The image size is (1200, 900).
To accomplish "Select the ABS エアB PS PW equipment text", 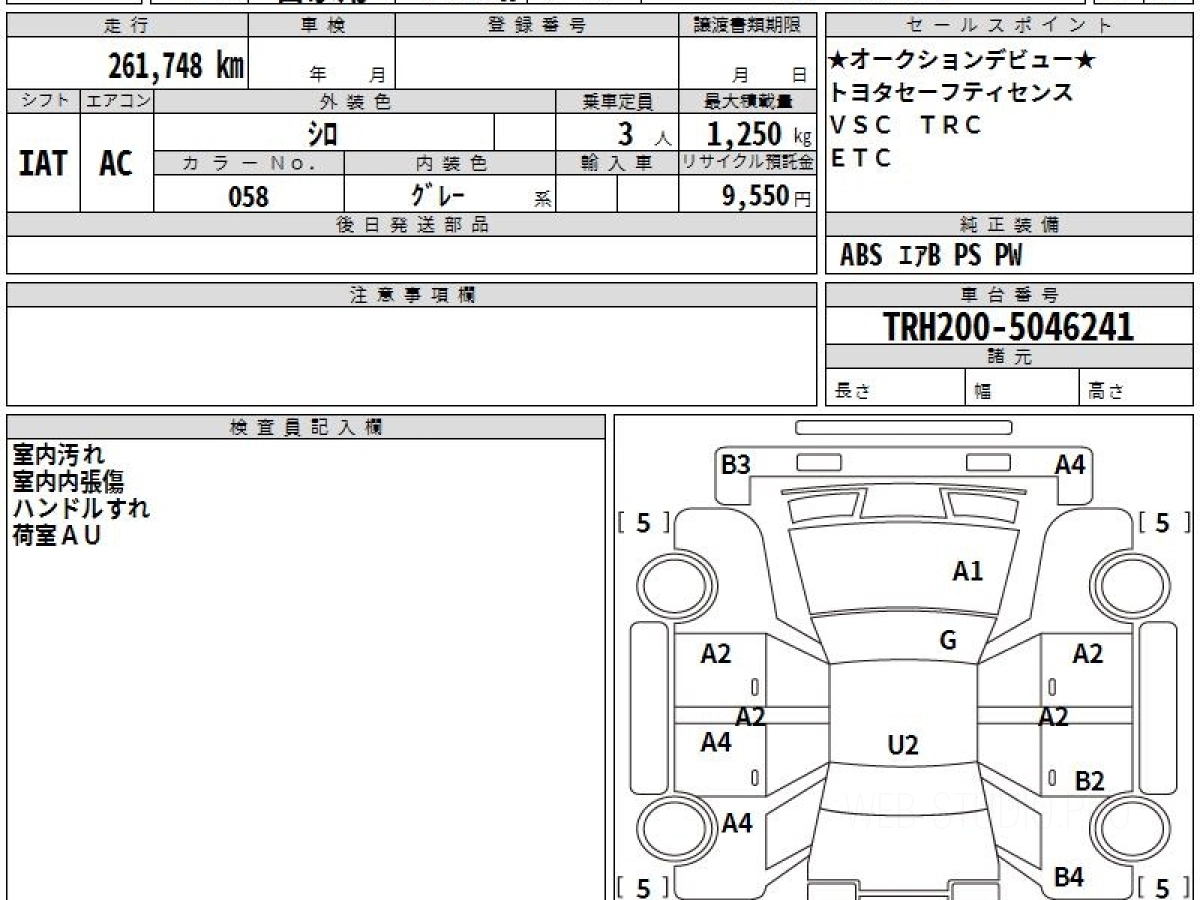I will 931,256.
